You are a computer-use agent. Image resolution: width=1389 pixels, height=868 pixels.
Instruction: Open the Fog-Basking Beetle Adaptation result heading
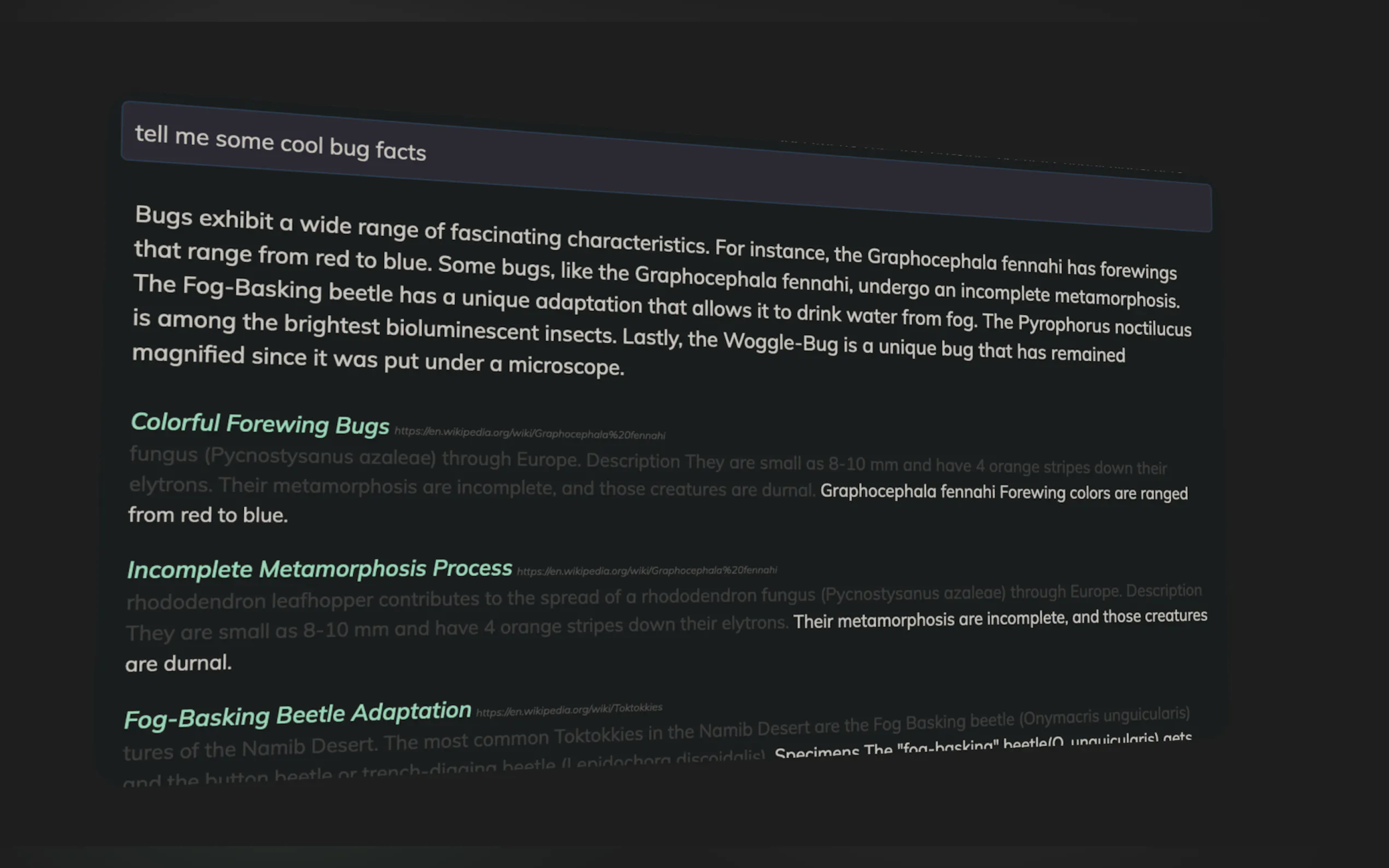pyautogui.click(x=297, y=715)
